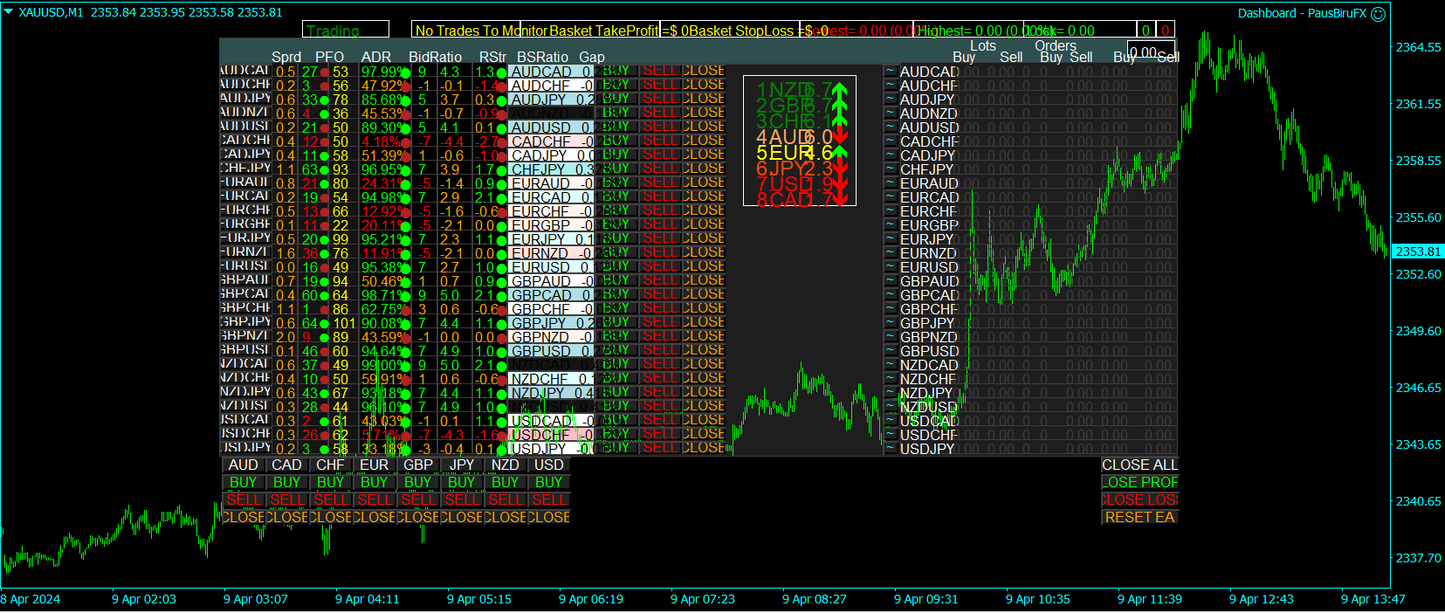Click the tilde chart icon beside AUDCAD
Screen dimensions: 1445x613
click(x=890, y=72)
